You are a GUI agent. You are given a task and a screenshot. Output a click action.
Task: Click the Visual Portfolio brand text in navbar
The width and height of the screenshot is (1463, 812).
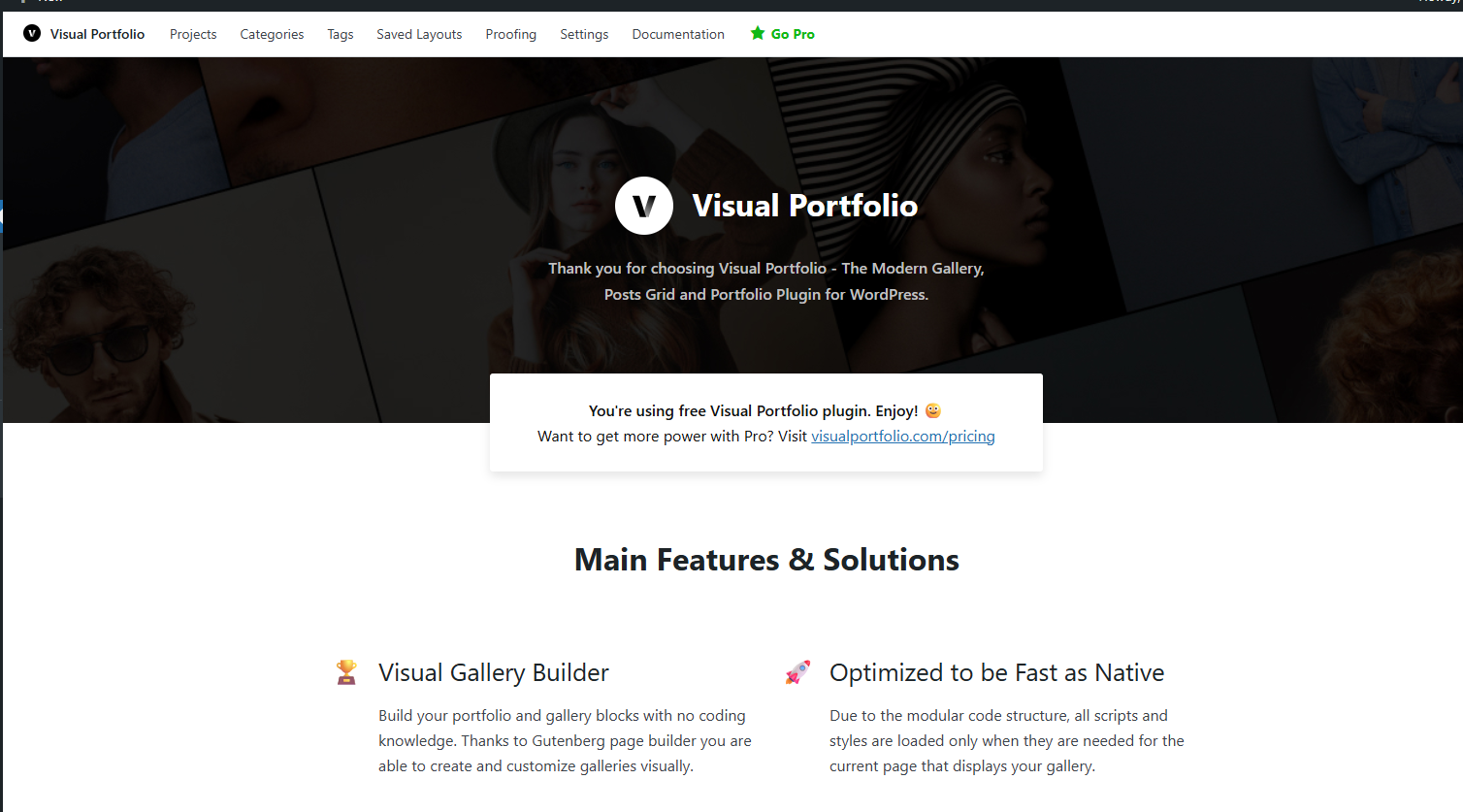pos(97,34)
